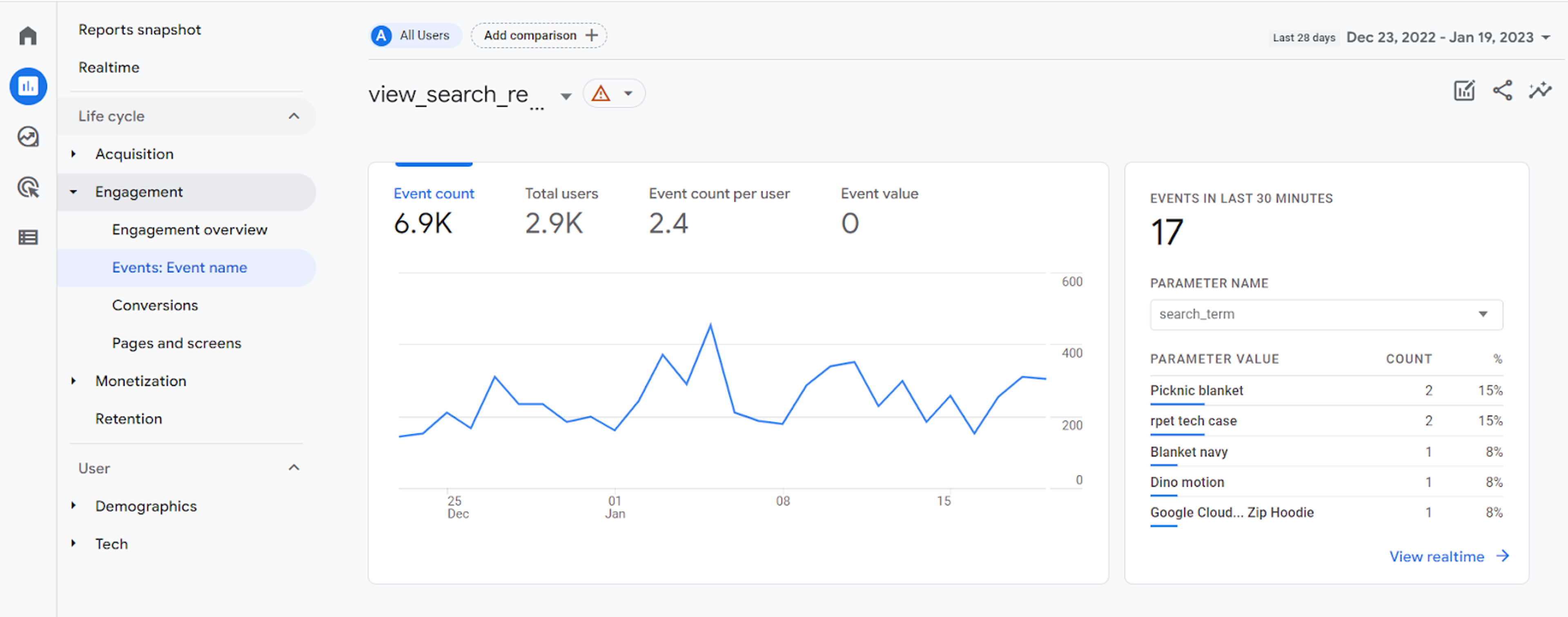
Task: Open the data warning triangle dropdown
Action: (x=614, y=94)
